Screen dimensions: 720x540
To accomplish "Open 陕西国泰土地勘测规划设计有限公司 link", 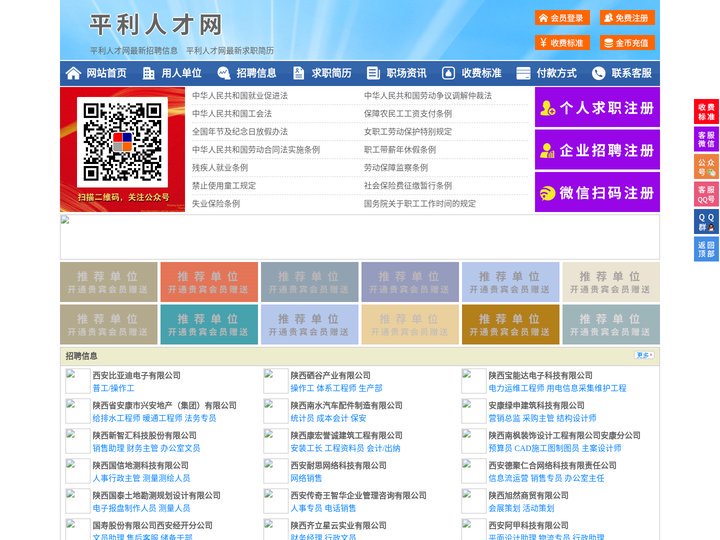I will pos(157,495).
